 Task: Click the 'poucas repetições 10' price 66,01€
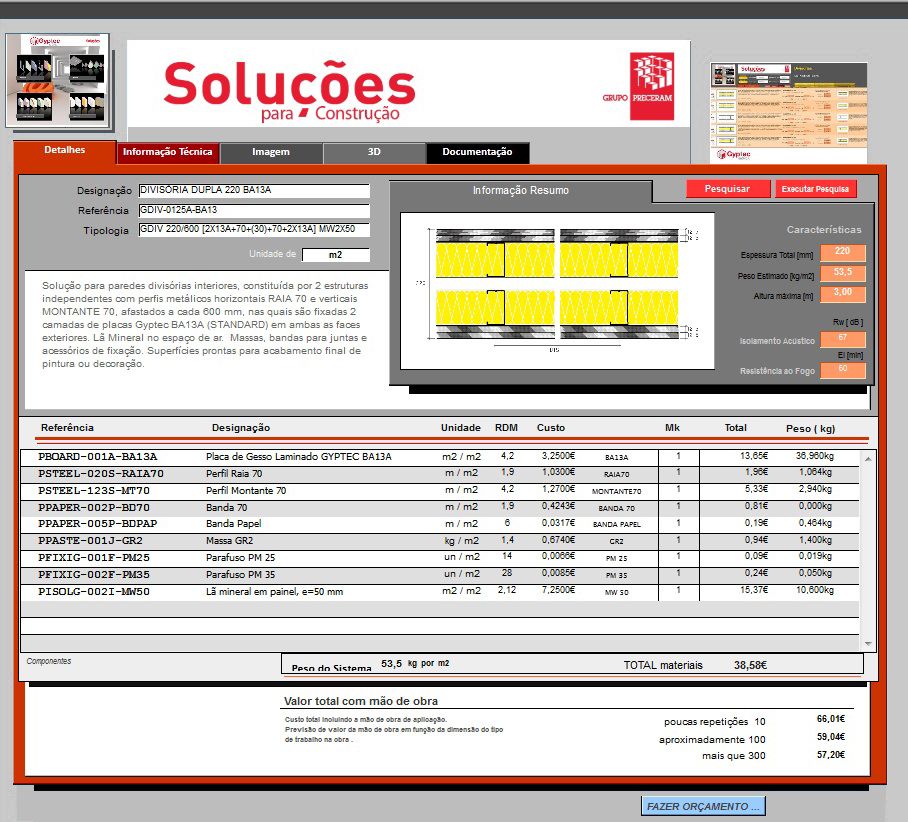click(x=831, y=719)
